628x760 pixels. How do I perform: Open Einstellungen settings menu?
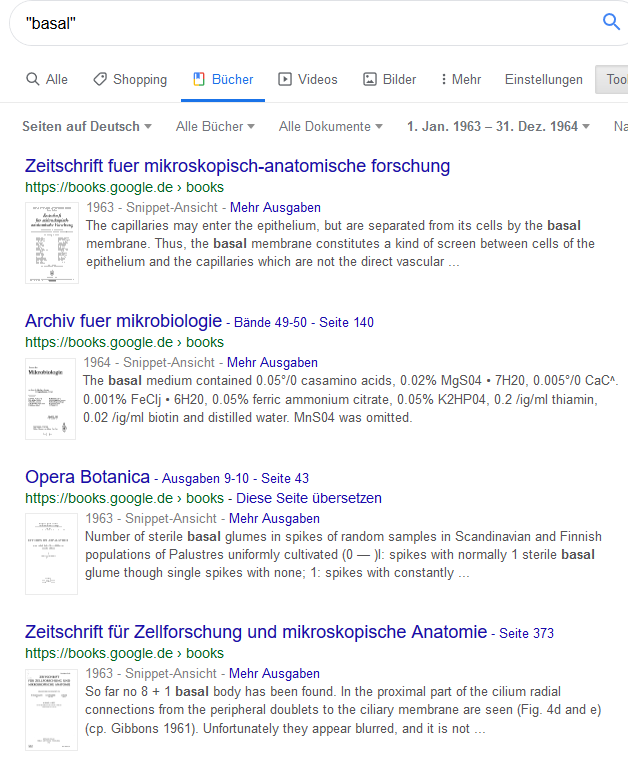pyautogui.click(x=543, y=79)
